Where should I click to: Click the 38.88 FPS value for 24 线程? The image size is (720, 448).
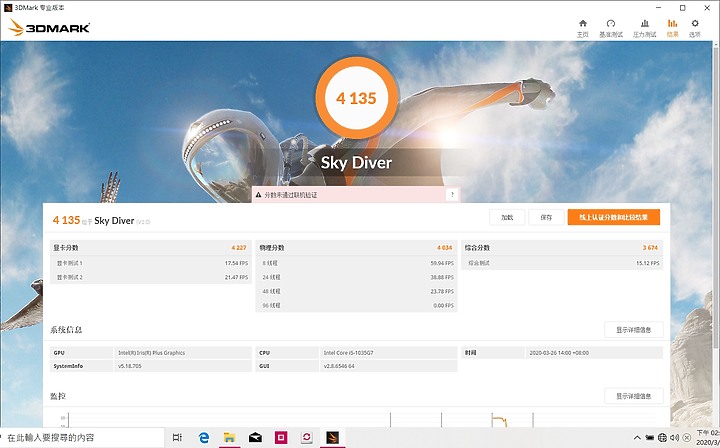click(442, 277)
